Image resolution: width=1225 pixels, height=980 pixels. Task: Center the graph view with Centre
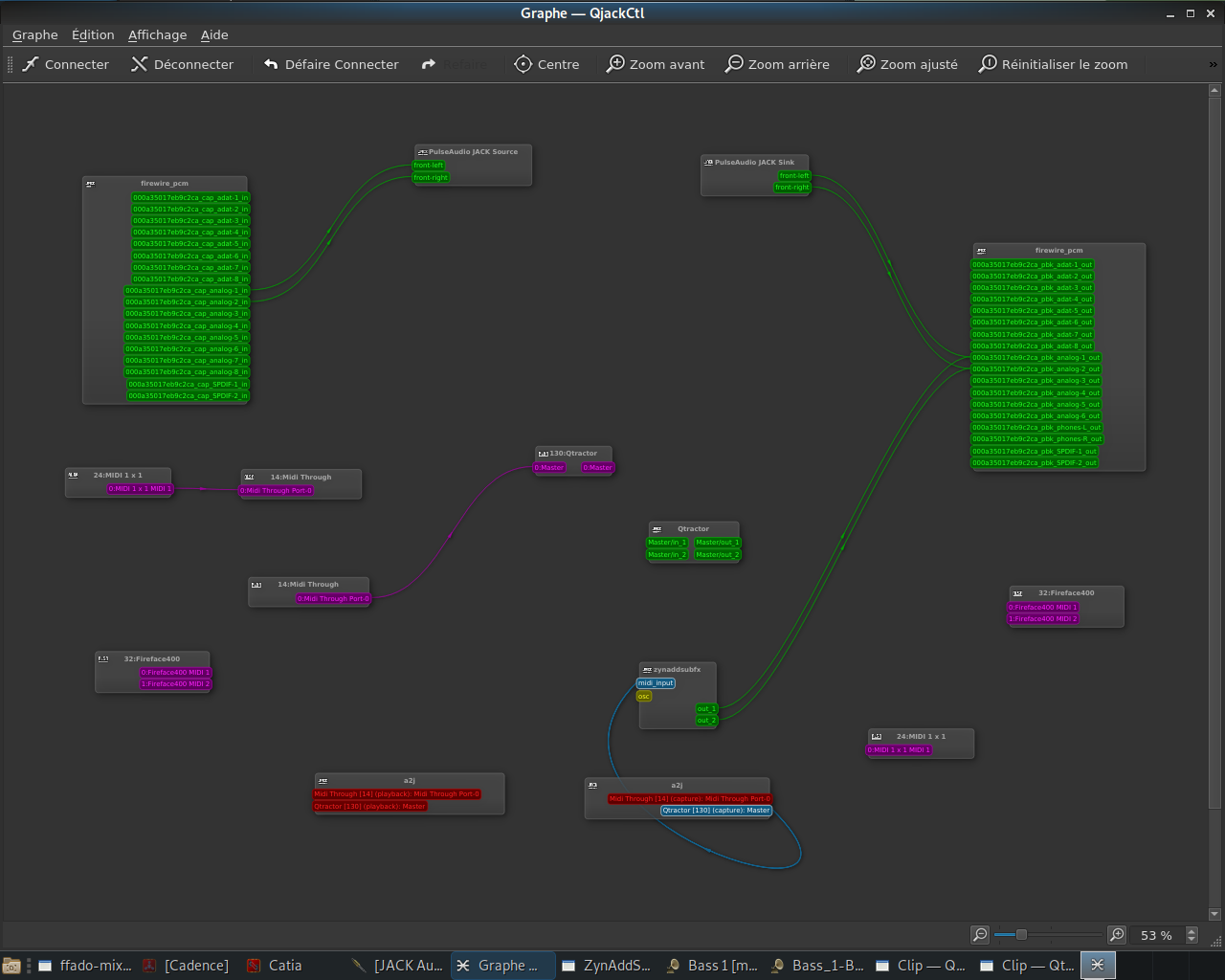pyautogui.click(x=546, y=64)
